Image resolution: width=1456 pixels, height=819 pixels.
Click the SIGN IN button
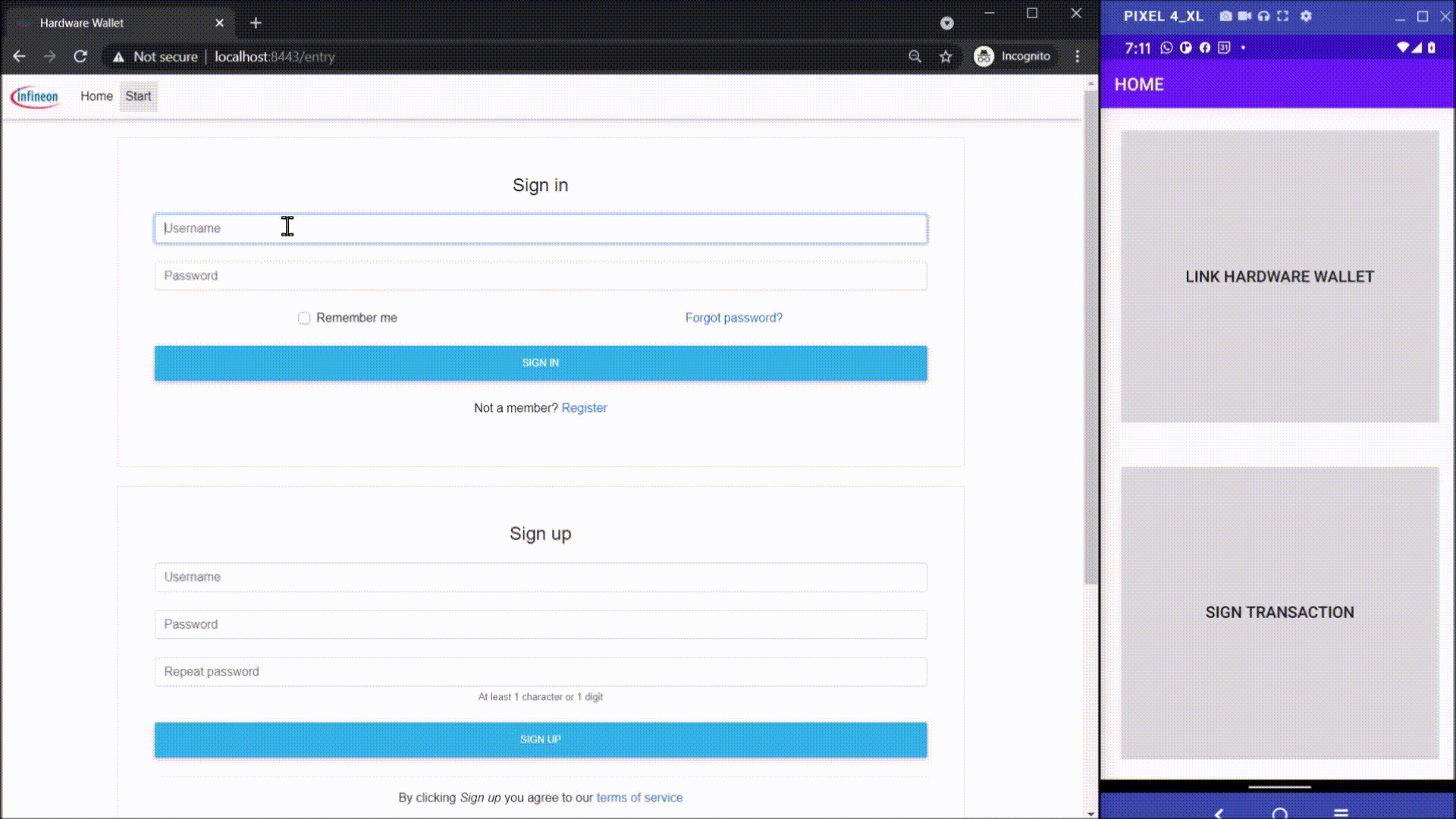click(540, 362)
